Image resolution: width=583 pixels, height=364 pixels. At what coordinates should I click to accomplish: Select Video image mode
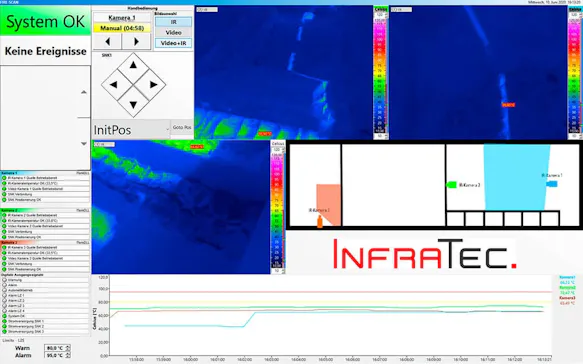(x=173, y=32)
